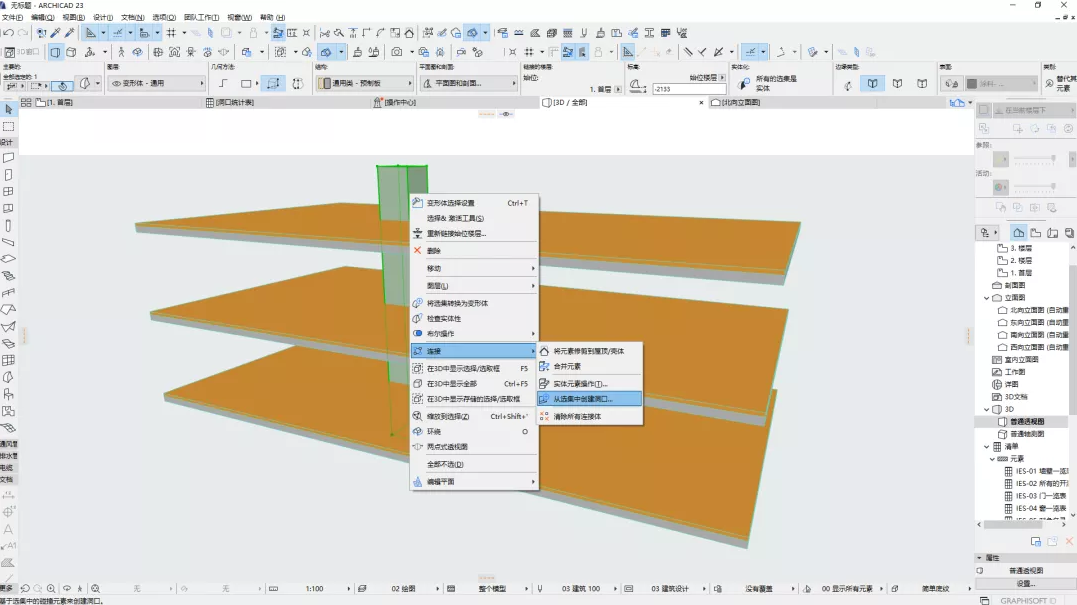This screenshot has height=605, width=1077.
Task: Open the 设计(I) menu
Action: [102, 18]
